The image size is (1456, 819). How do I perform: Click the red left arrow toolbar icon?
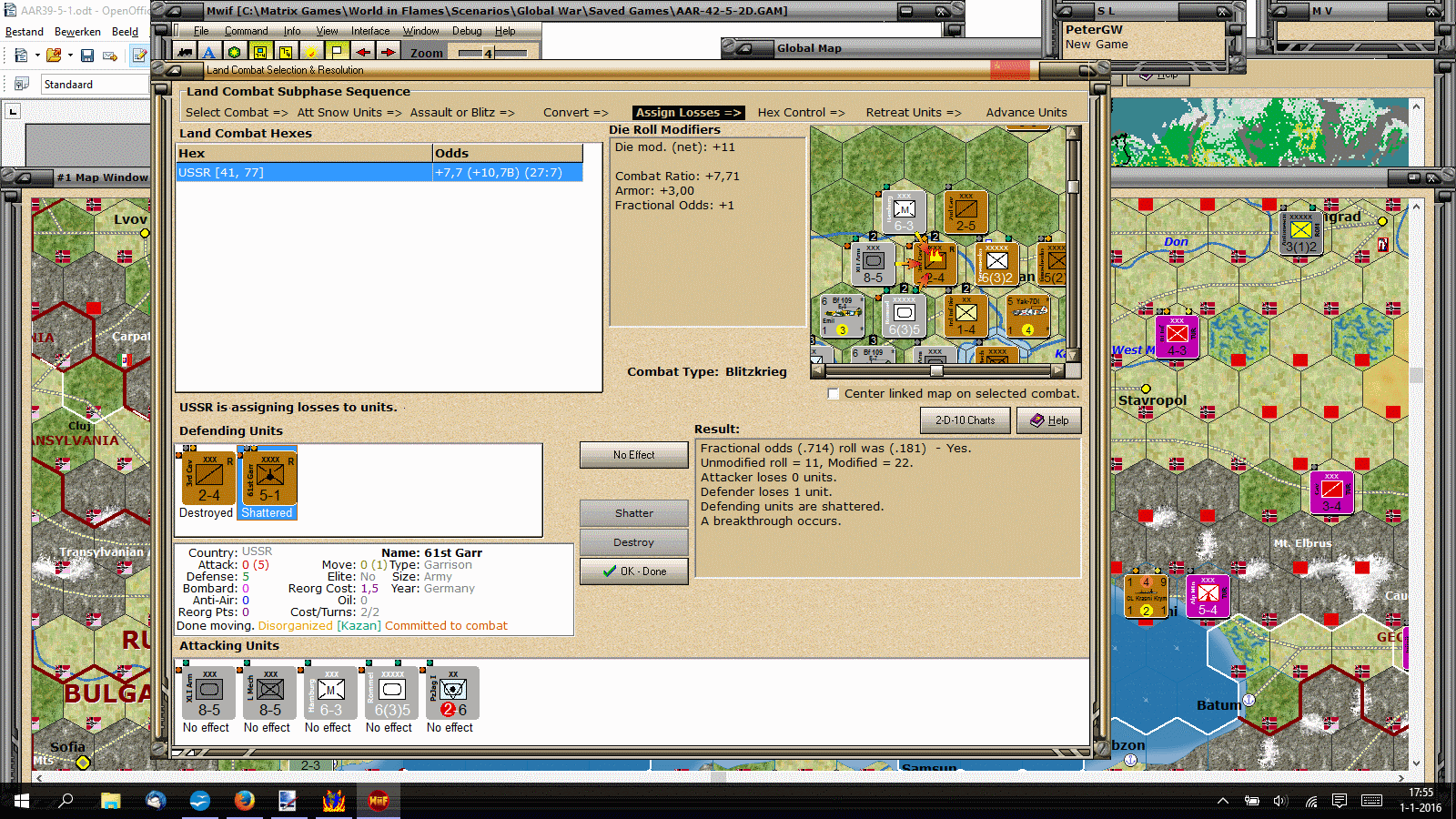click(x=362, y=53)
